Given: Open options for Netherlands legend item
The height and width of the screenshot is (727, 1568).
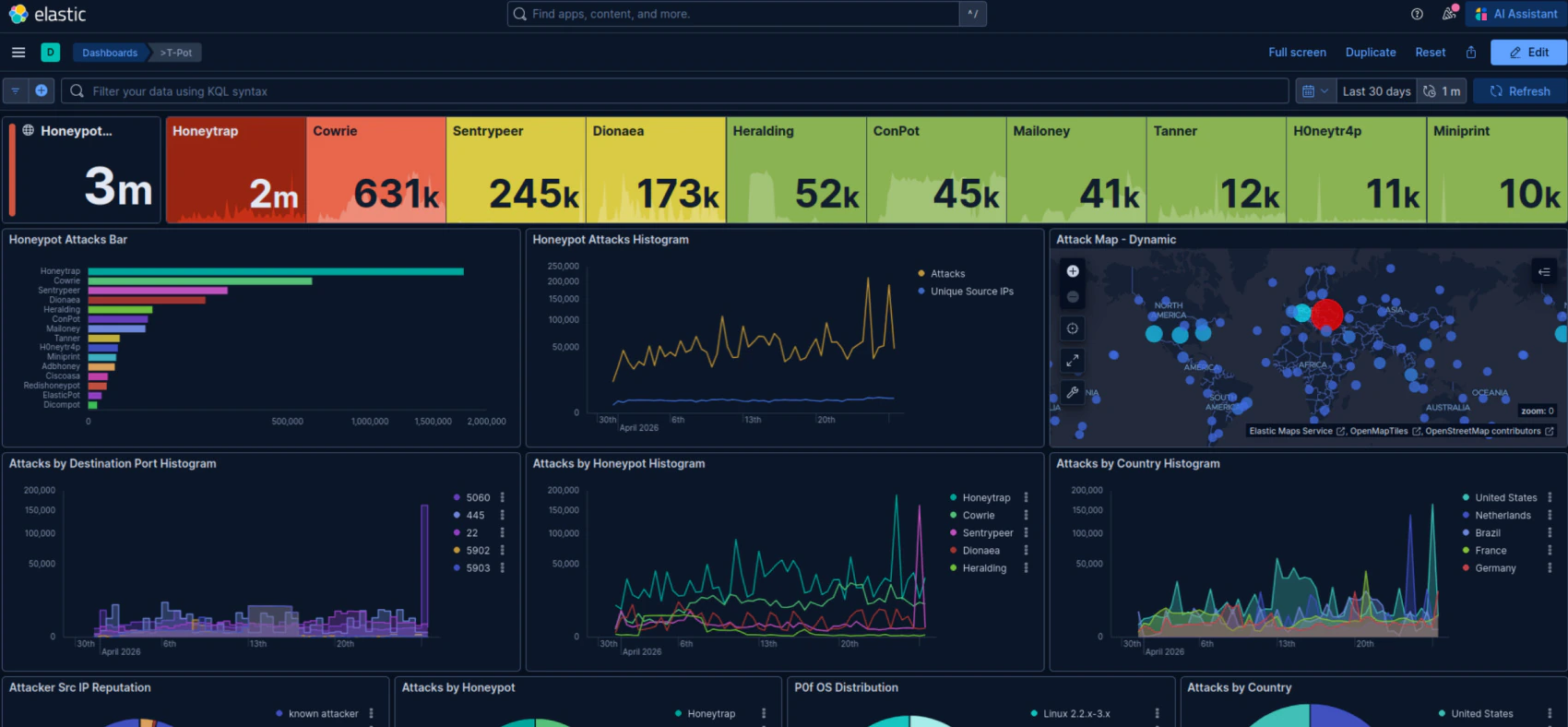Looking at the screenshot, I should [x=1550, y=515].
